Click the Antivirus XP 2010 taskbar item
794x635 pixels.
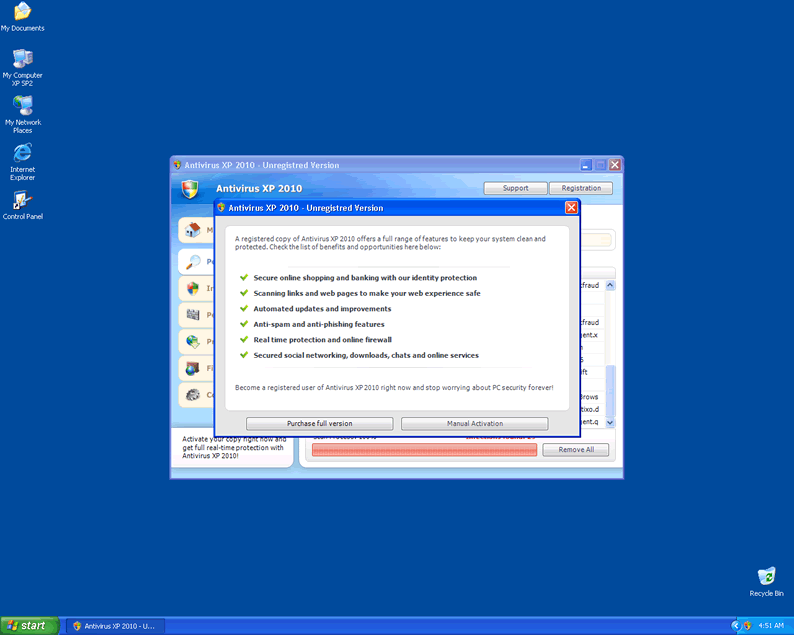click(x=113, y=626)
